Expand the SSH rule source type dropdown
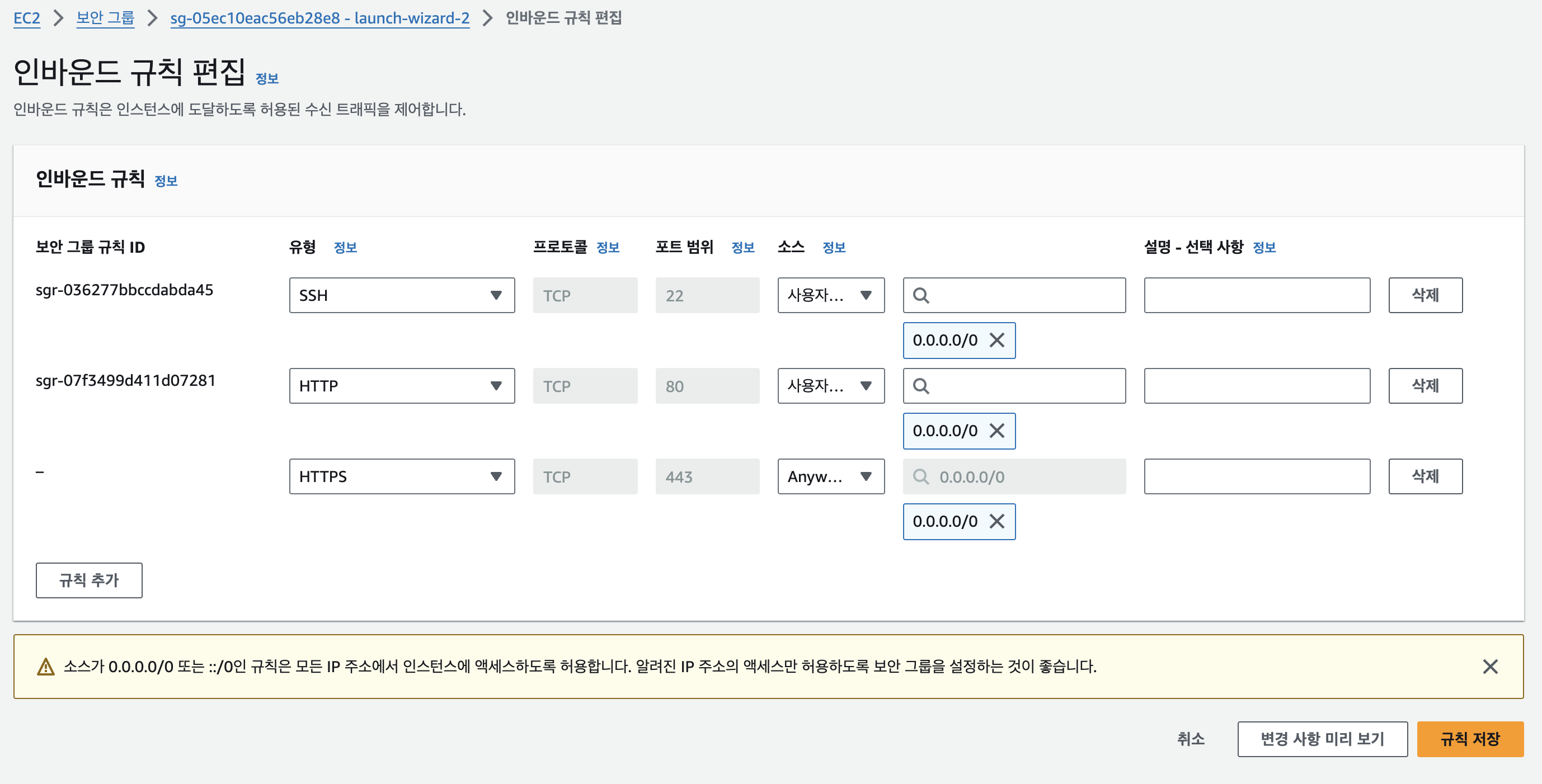1542x784 pixels. (x=830, y=296)
